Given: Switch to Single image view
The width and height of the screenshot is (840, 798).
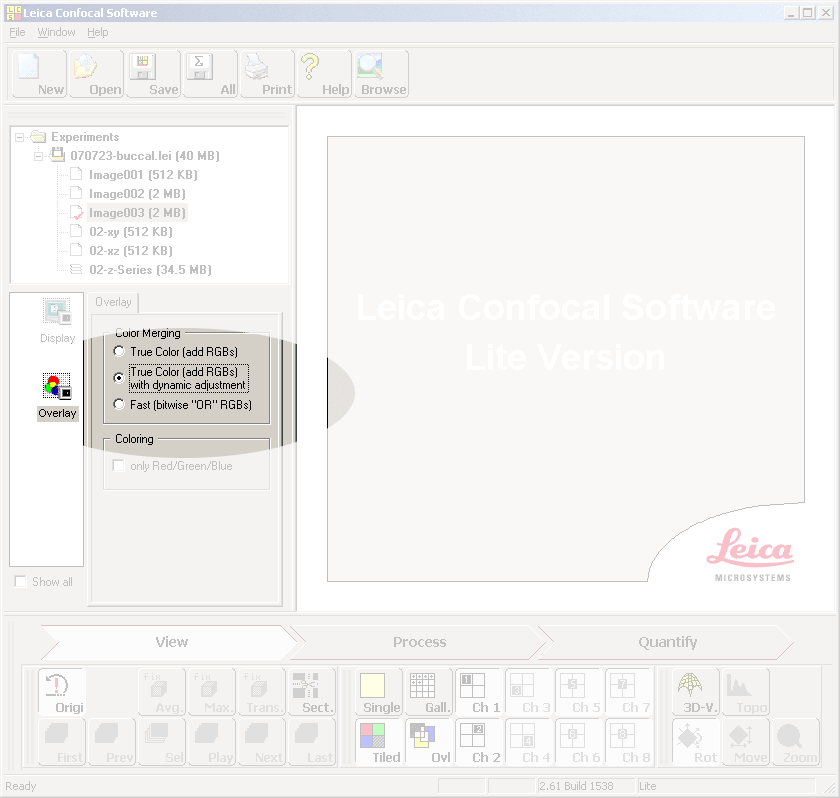Looking at the screenshot, I should point(379,692).
